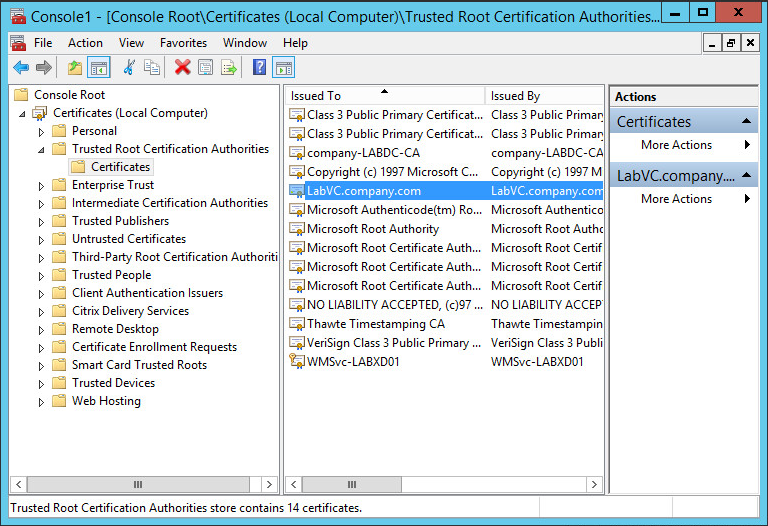Open the File menu

click(x=43, y=43)
